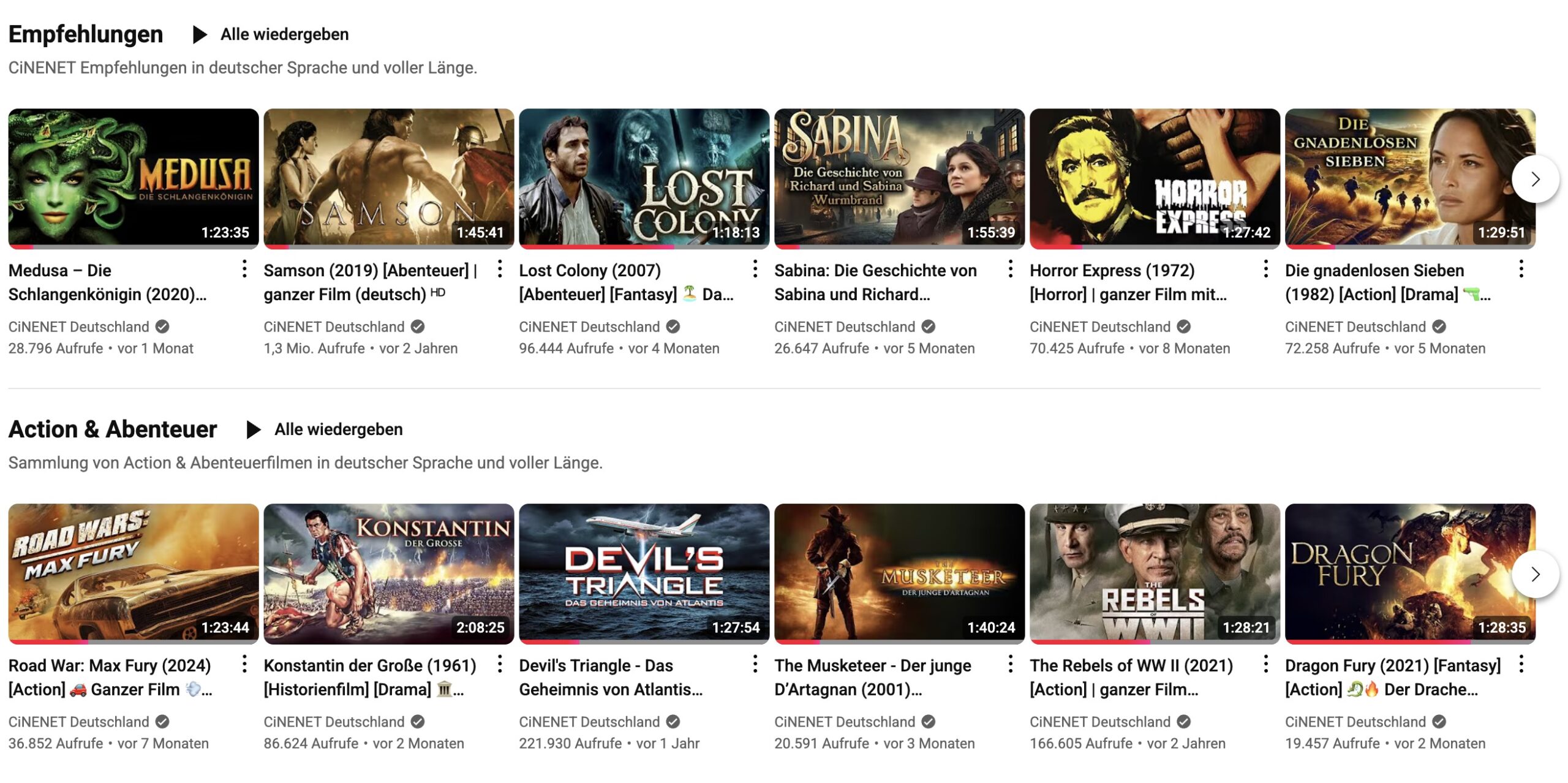1568x783 pixels.
Task: Open Die gnadenlosen Sieben thumbnail
Action: point(1411,179)
